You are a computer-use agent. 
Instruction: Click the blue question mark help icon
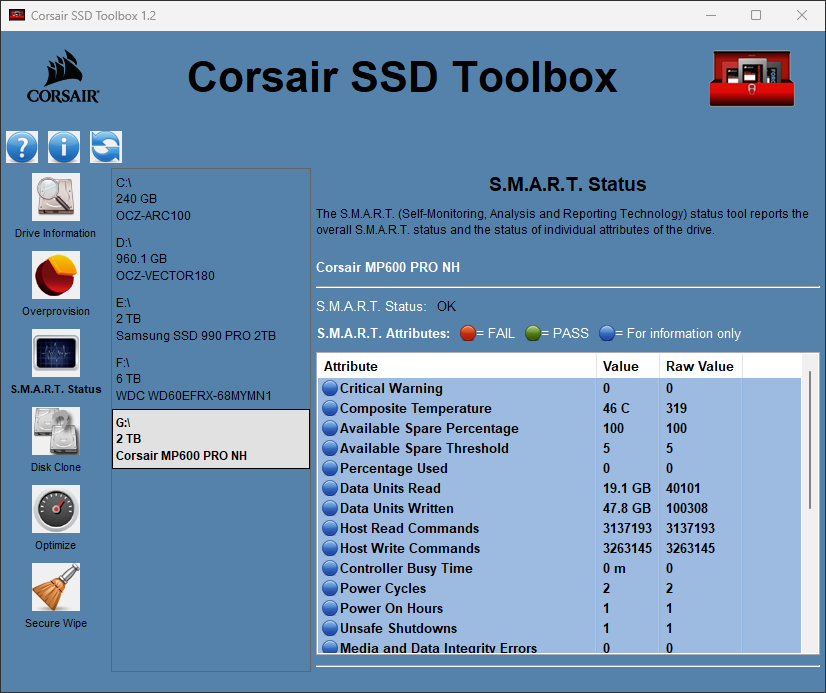click(22, 147)
